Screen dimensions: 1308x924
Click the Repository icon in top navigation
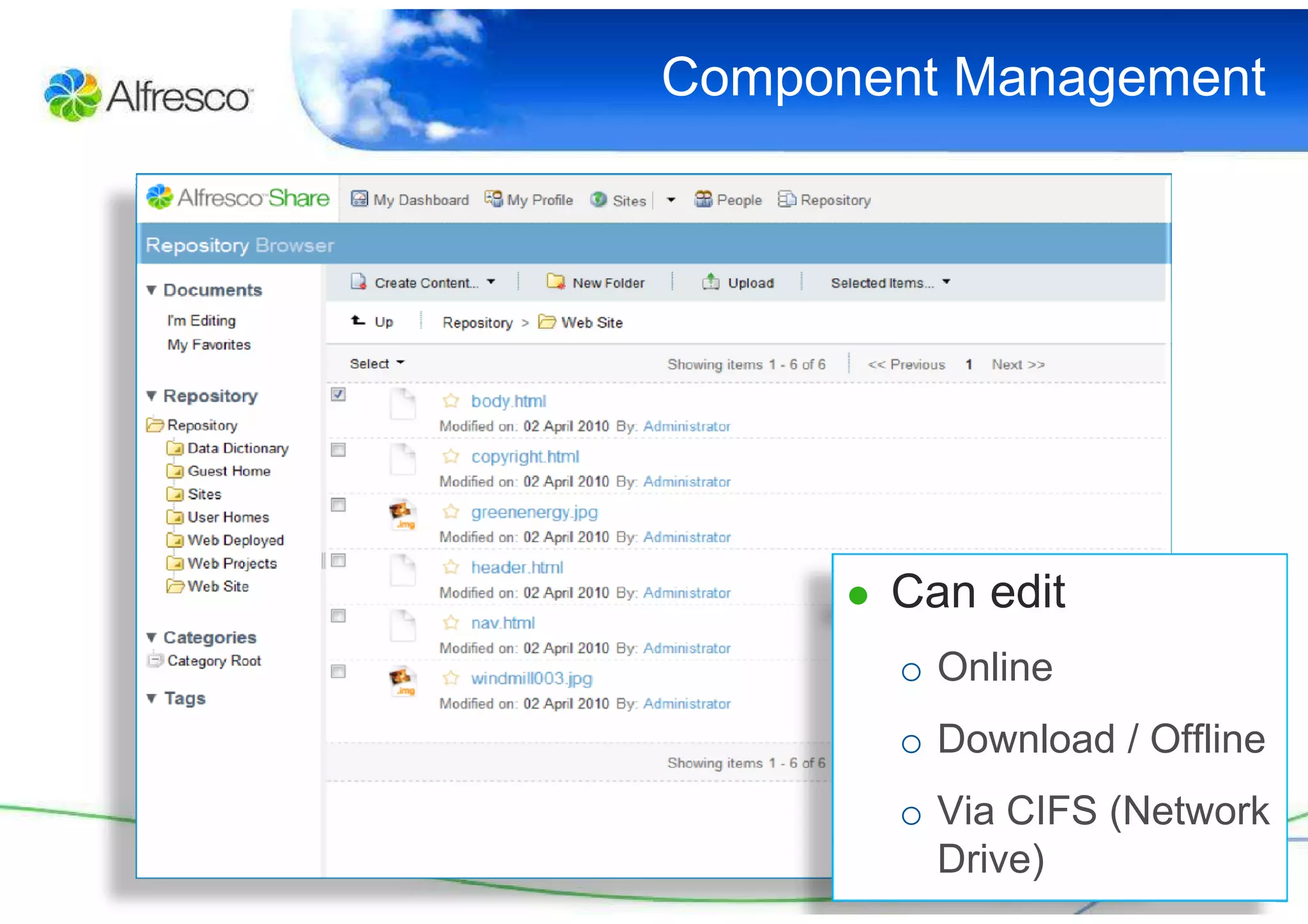point(787,199)
